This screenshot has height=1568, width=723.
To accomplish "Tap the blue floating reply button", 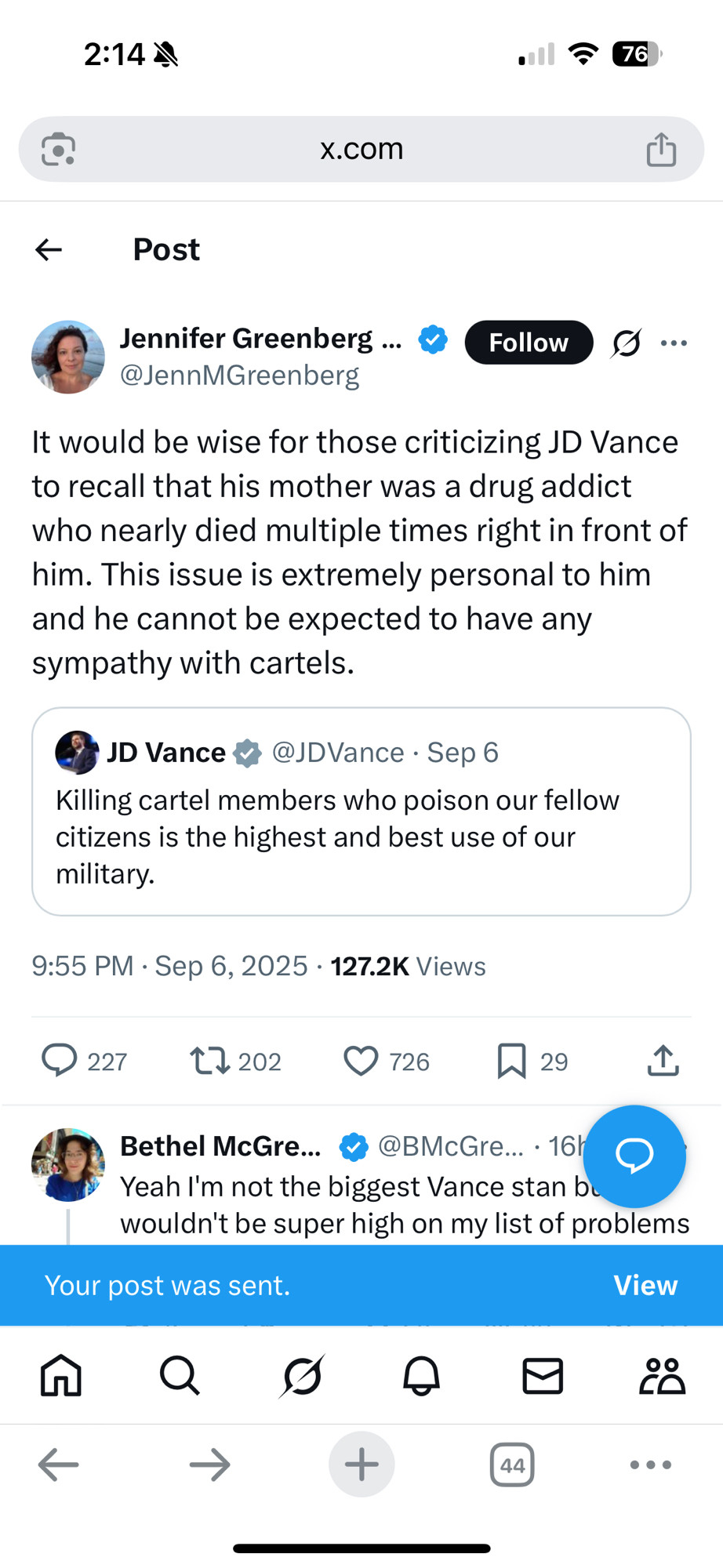I will pyautogui.click(x=634, y=1156).
